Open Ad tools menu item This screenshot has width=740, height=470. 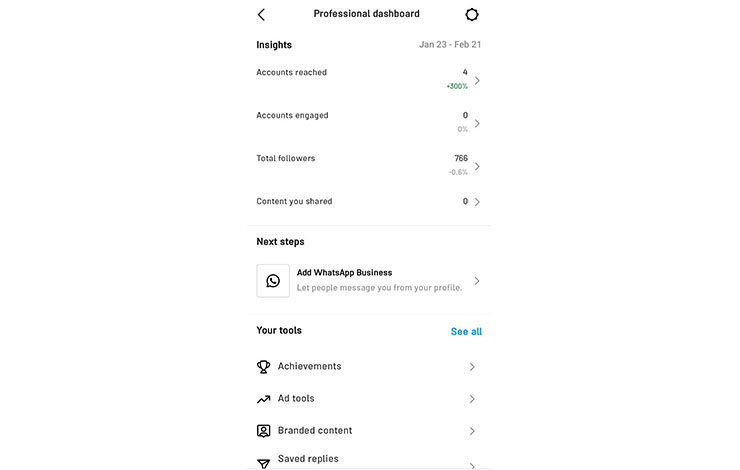point(296,399)
